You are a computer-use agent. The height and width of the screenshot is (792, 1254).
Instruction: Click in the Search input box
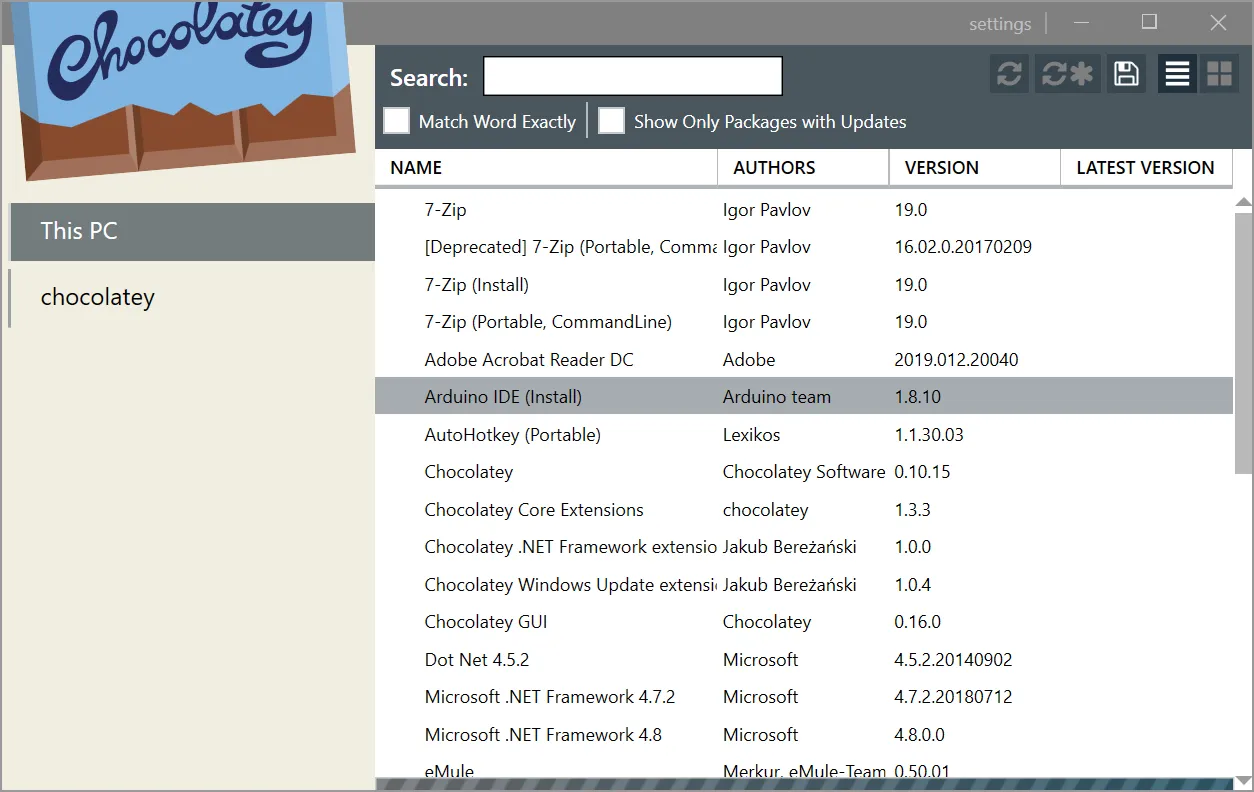pos(633,77)
